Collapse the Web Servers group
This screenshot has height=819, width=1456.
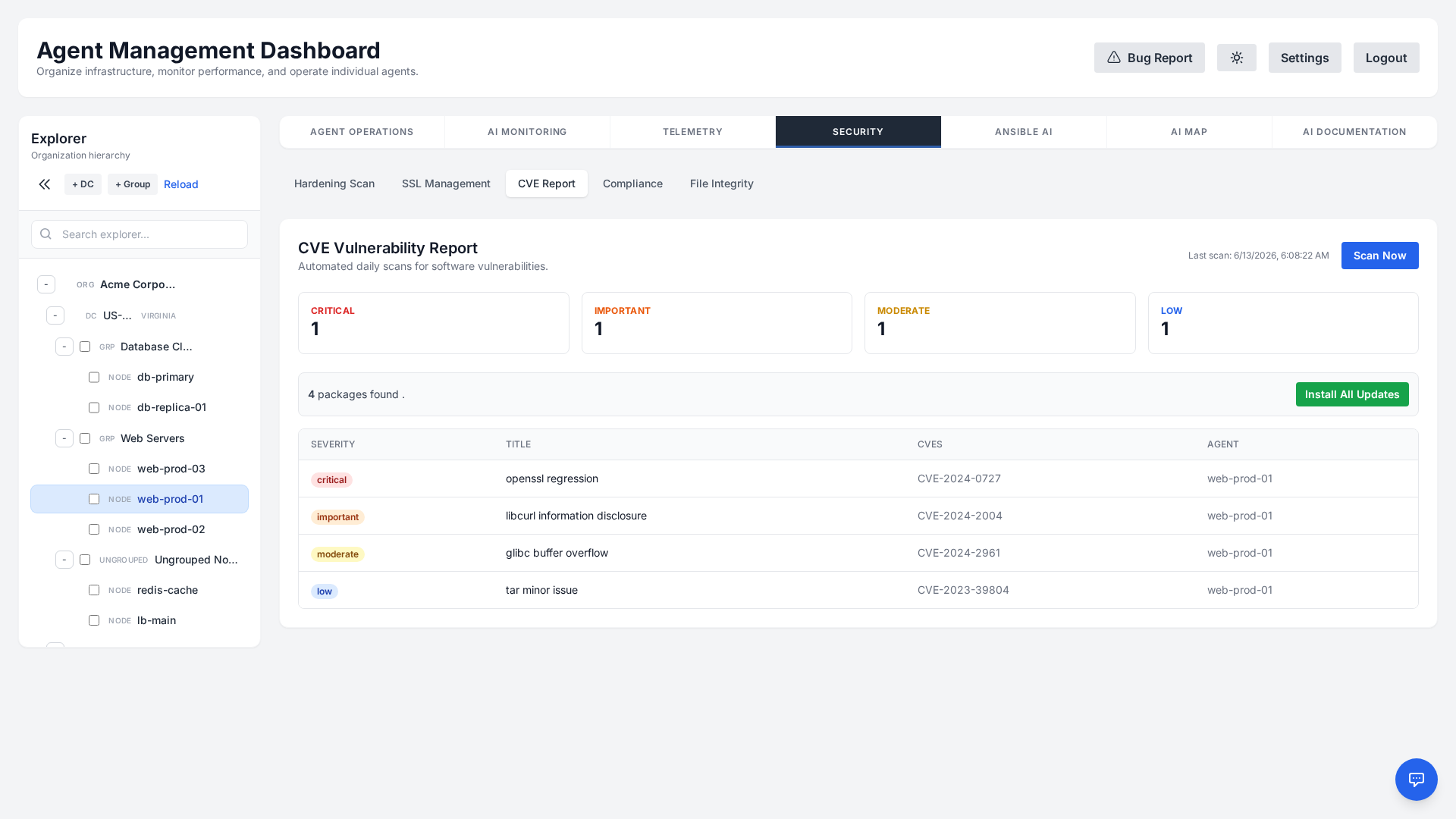(x=64, y=438)
